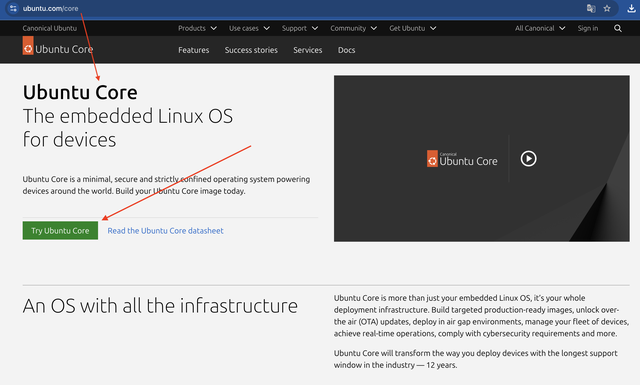
Task: Click 'An OS with all the infrastructure' heading
Action: [x=160, y=306]
